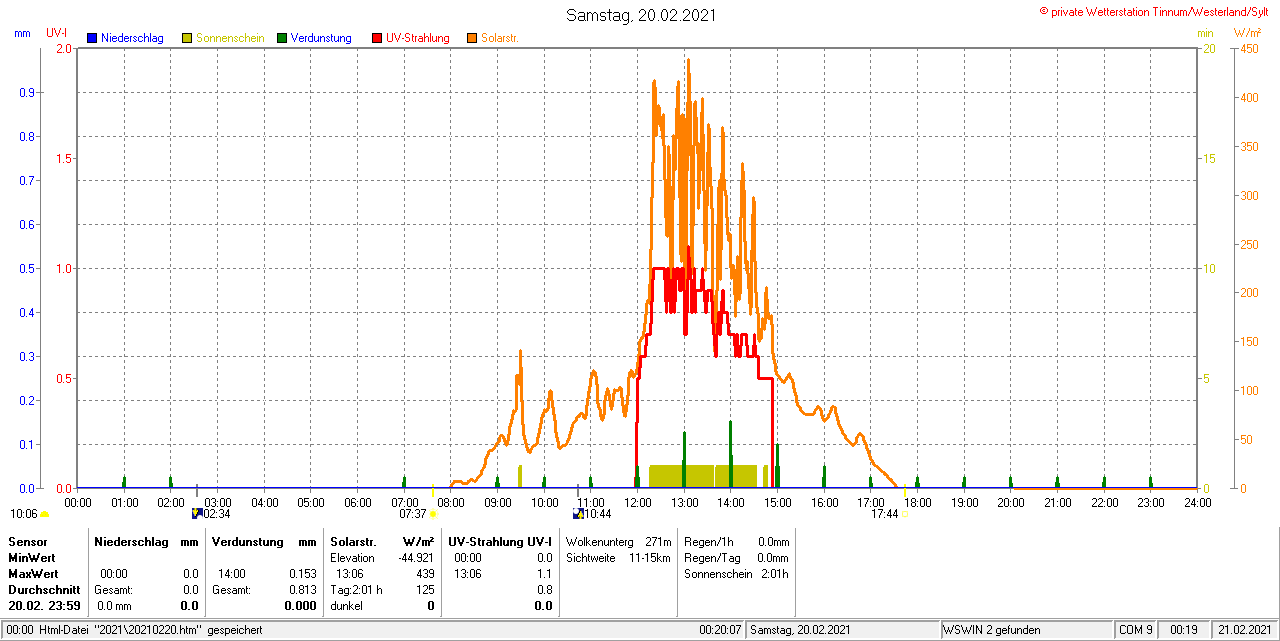Click the Regen/1h 0.0mm entry
The width and height of the screenshot is (1280, 641).
click(x=736, y=541)
